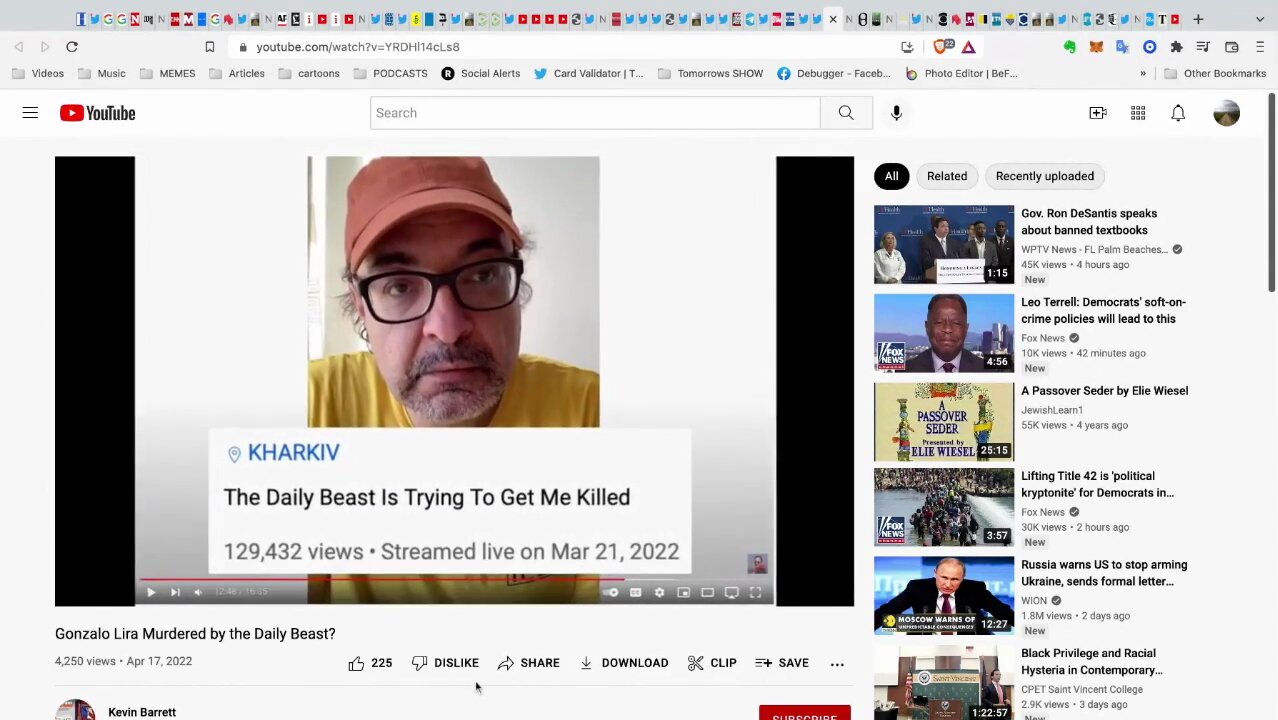Click the DISLIKE thumbs down button
Image resolution: width=1278 pixels, height=720 pixels.
(x=445, y=663)
